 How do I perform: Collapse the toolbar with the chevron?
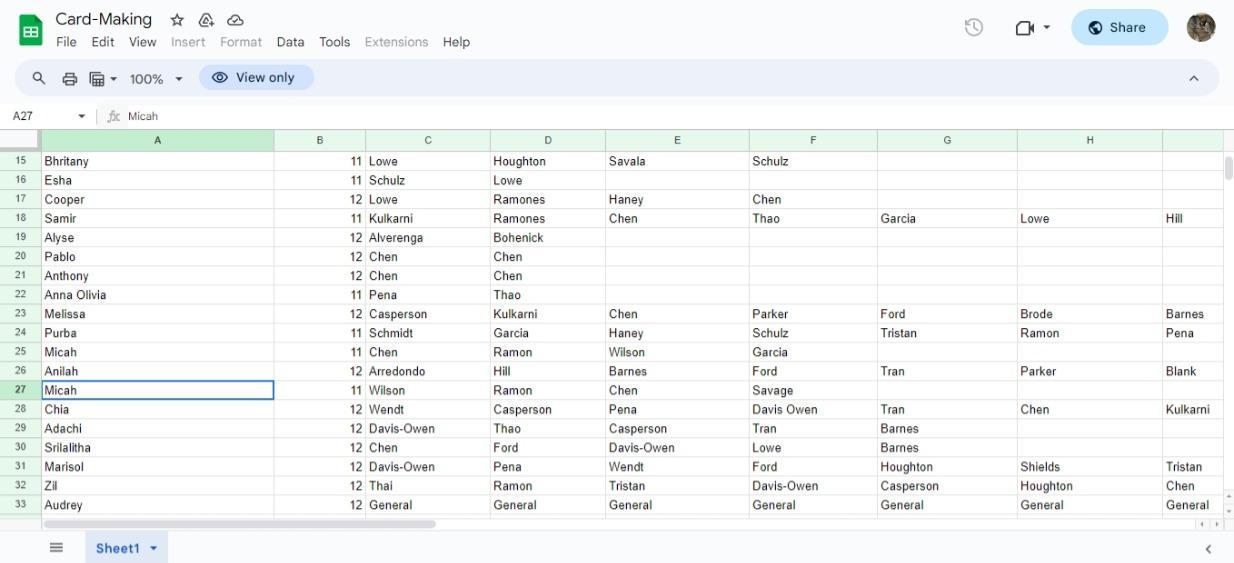[x=1193, y=78]
